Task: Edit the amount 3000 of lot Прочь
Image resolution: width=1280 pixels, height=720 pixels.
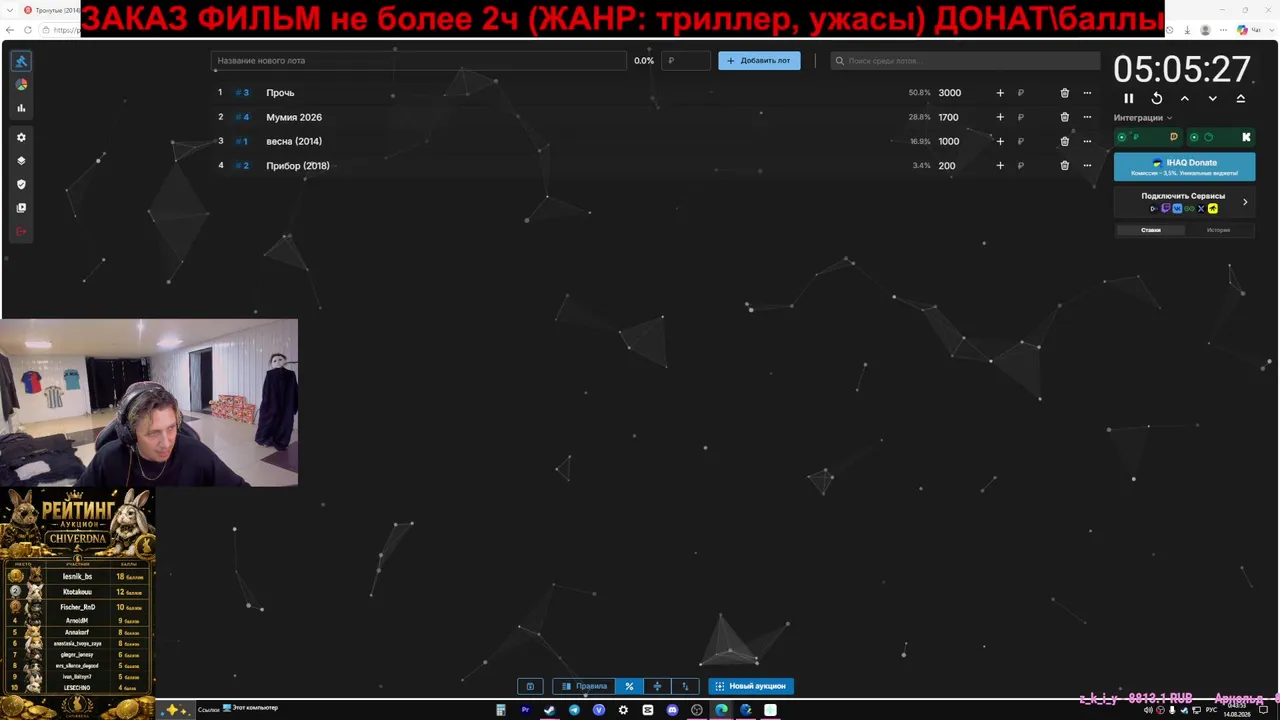Action: (950, 93)
